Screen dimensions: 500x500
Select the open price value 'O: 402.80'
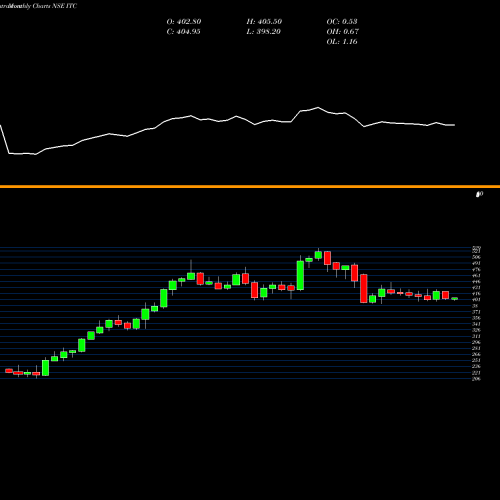click(x=184, y=21)
